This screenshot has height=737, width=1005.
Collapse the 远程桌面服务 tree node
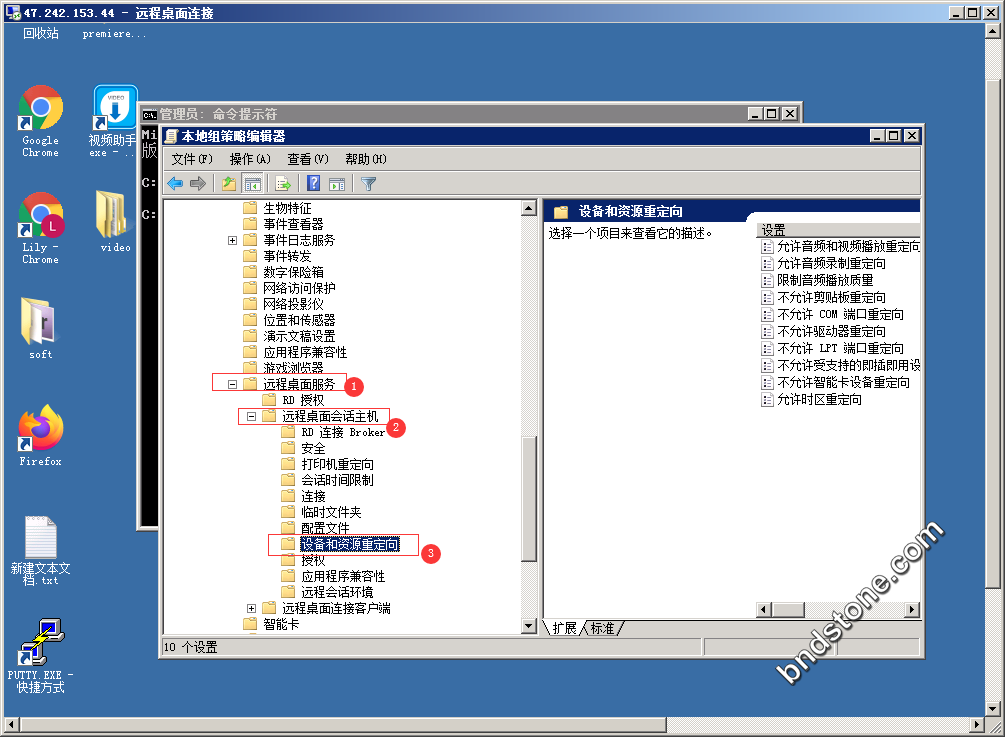(x=232, y=384)
